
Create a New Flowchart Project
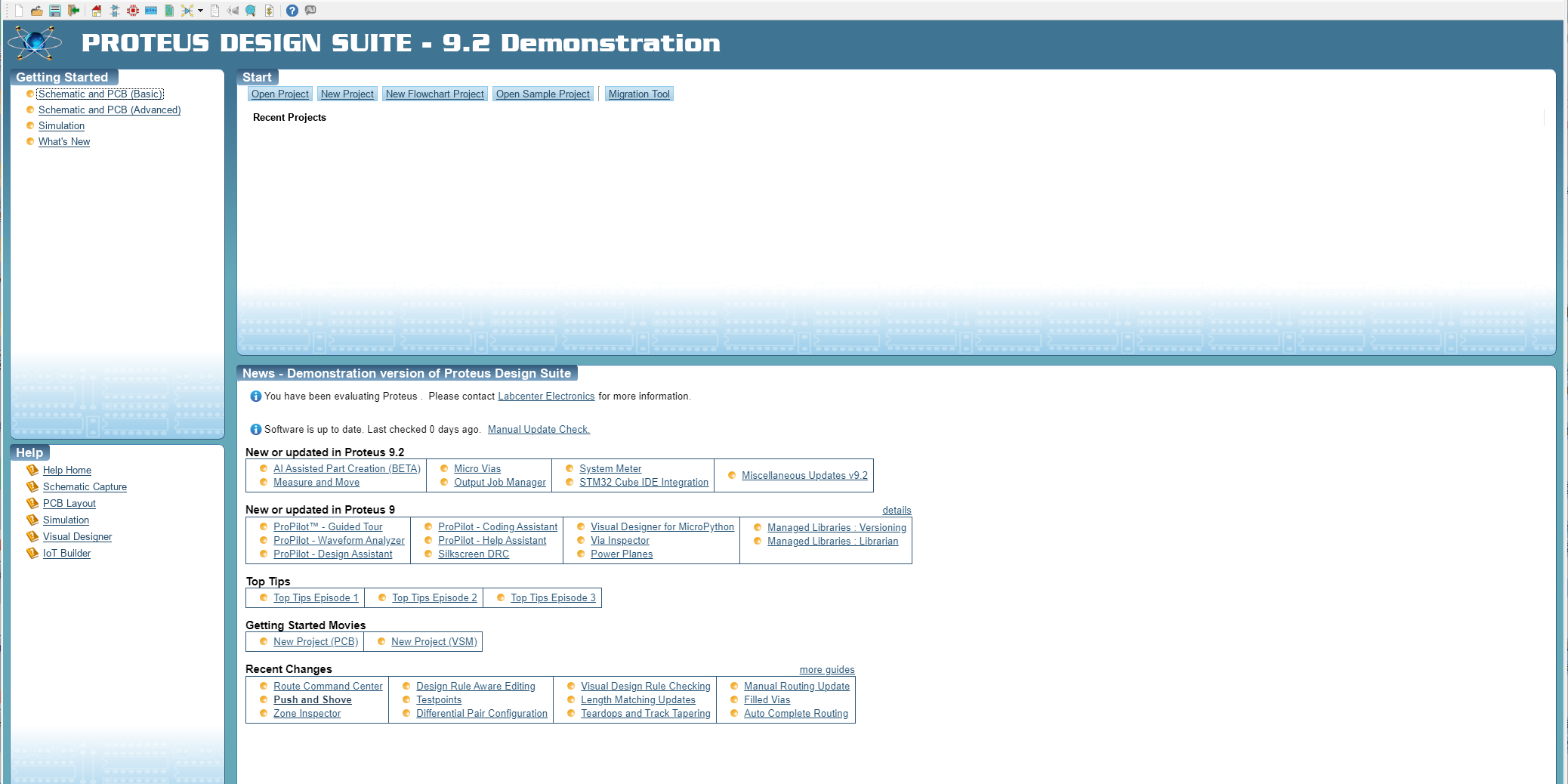[435, 94]
